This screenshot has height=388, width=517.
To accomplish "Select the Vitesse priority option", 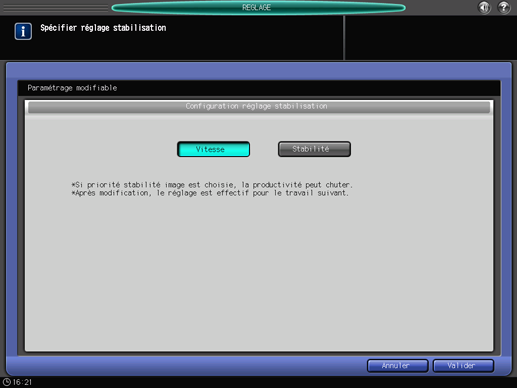I will (x=213, y=149).
